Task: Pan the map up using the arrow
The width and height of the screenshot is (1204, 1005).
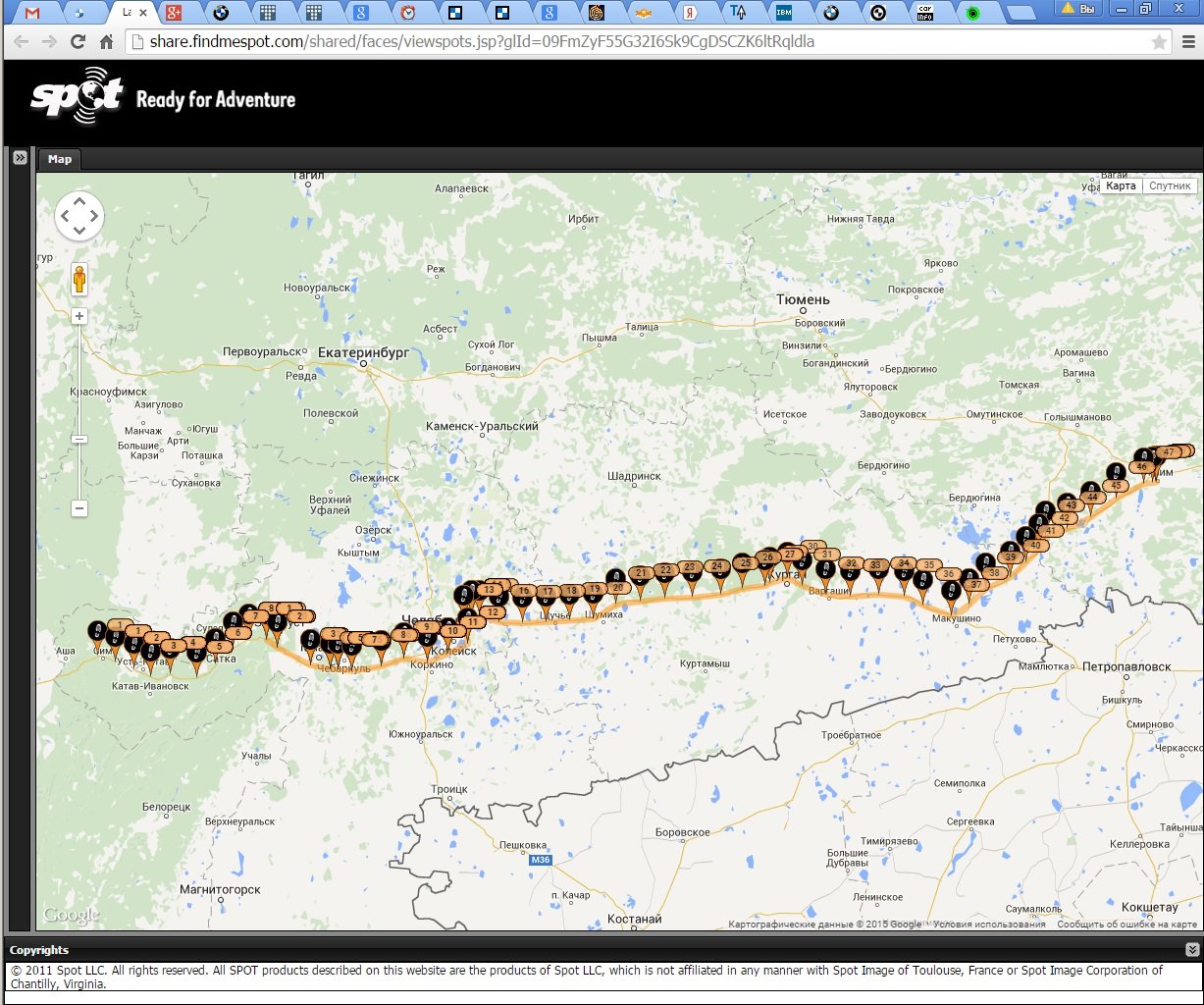Action: pyautogui.click(x=79, y=199)
